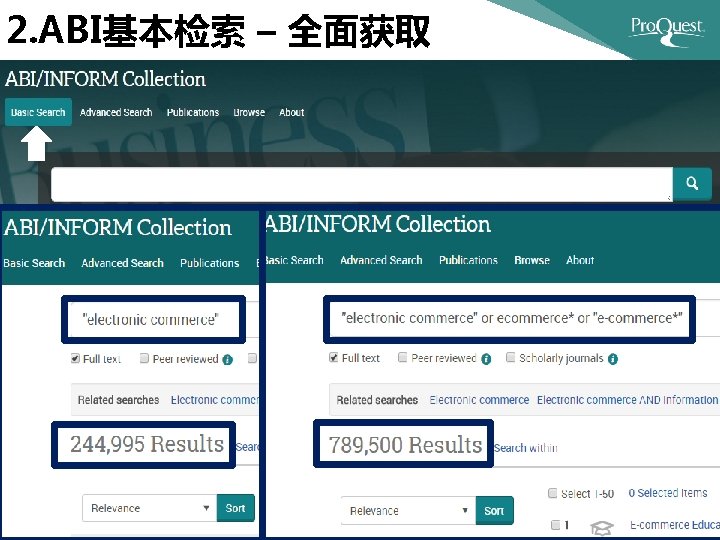Click the "electronic commerce" query field in left panel
720x540 pixels.
[x=153, y=320]
